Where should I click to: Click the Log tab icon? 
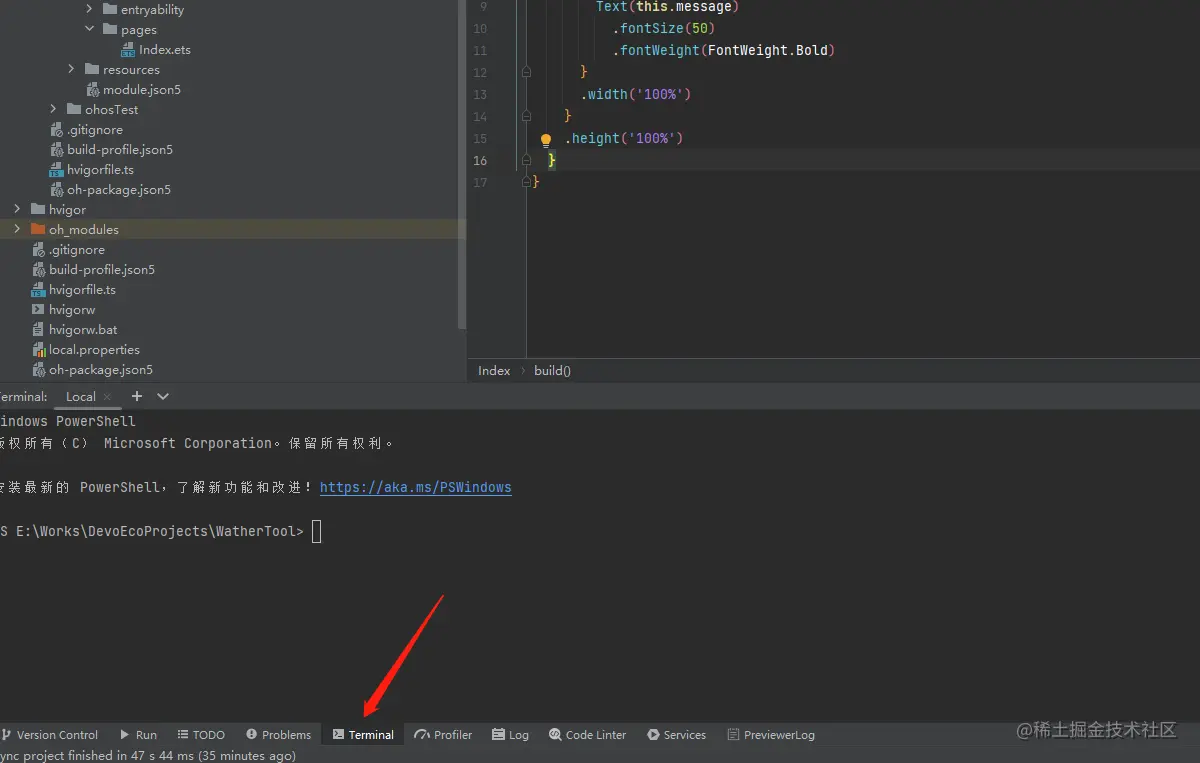coord(498,734)
